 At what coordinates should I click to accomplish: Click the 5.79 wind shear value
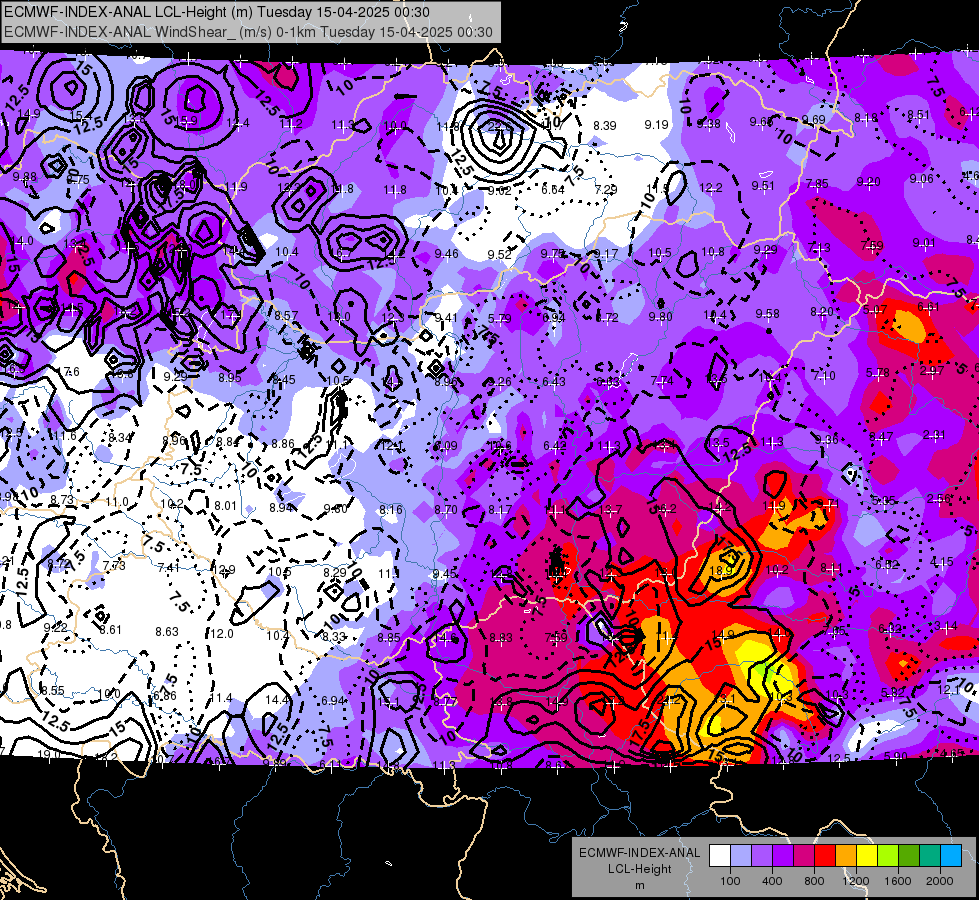pyautogui.click(x=499, y=319)
